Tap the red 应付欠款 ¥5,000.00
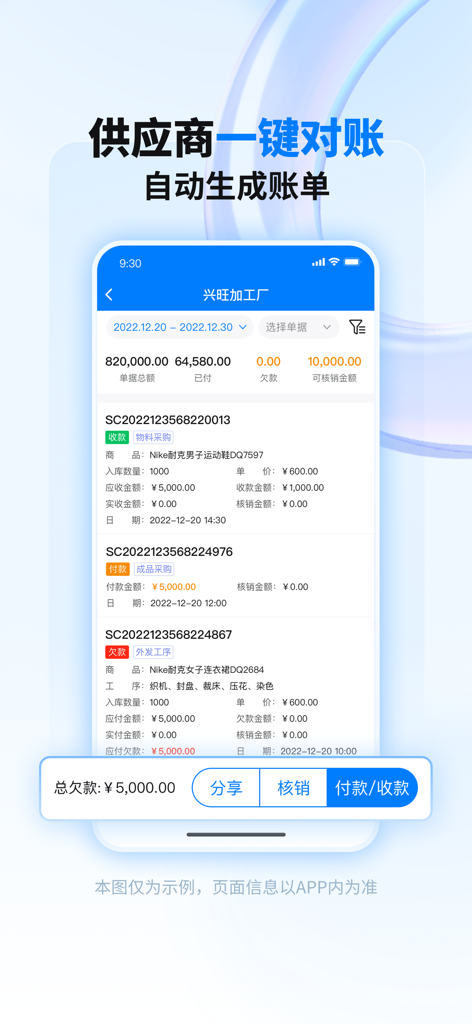Image resolution: width=472 pixels, height=1024 pixels. click(x=173, y=751)
